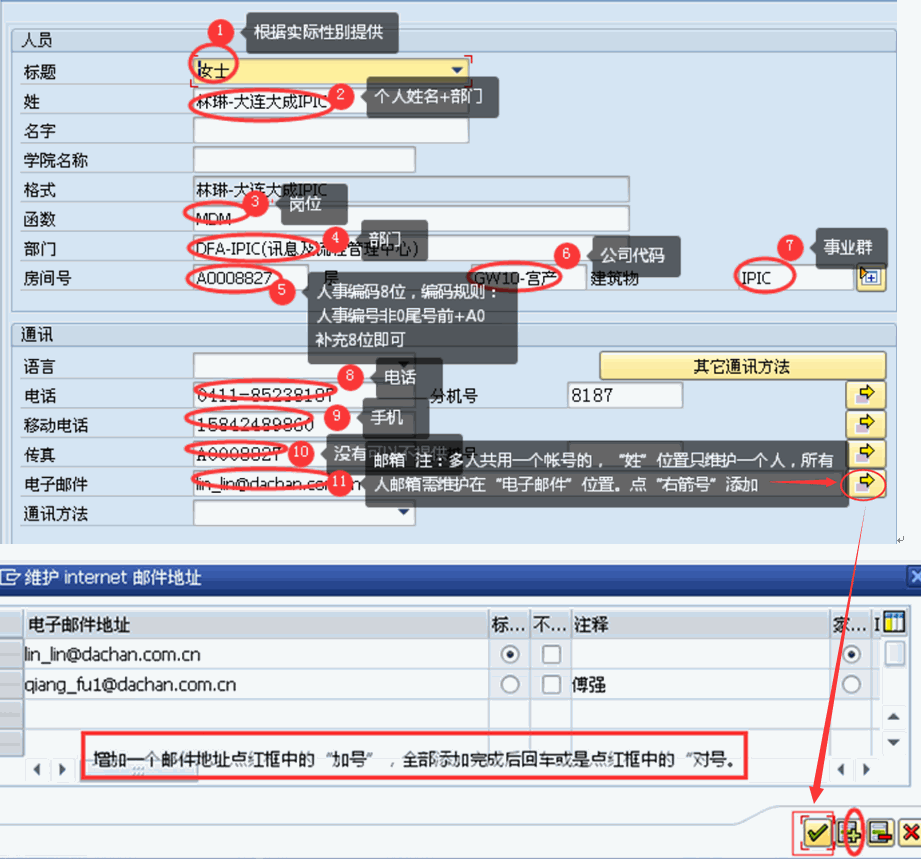The width and height of the screenshot is (921, 859).
Task: Click inside the 名字 input field
Action: [330, 130]
